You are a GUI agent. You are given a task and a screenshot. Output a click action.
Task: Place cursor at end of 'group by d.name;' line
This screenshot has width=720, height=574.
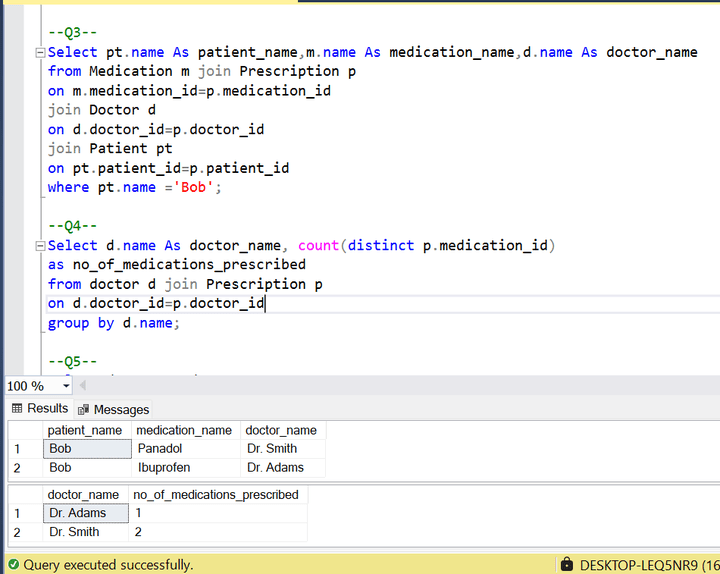181,323
